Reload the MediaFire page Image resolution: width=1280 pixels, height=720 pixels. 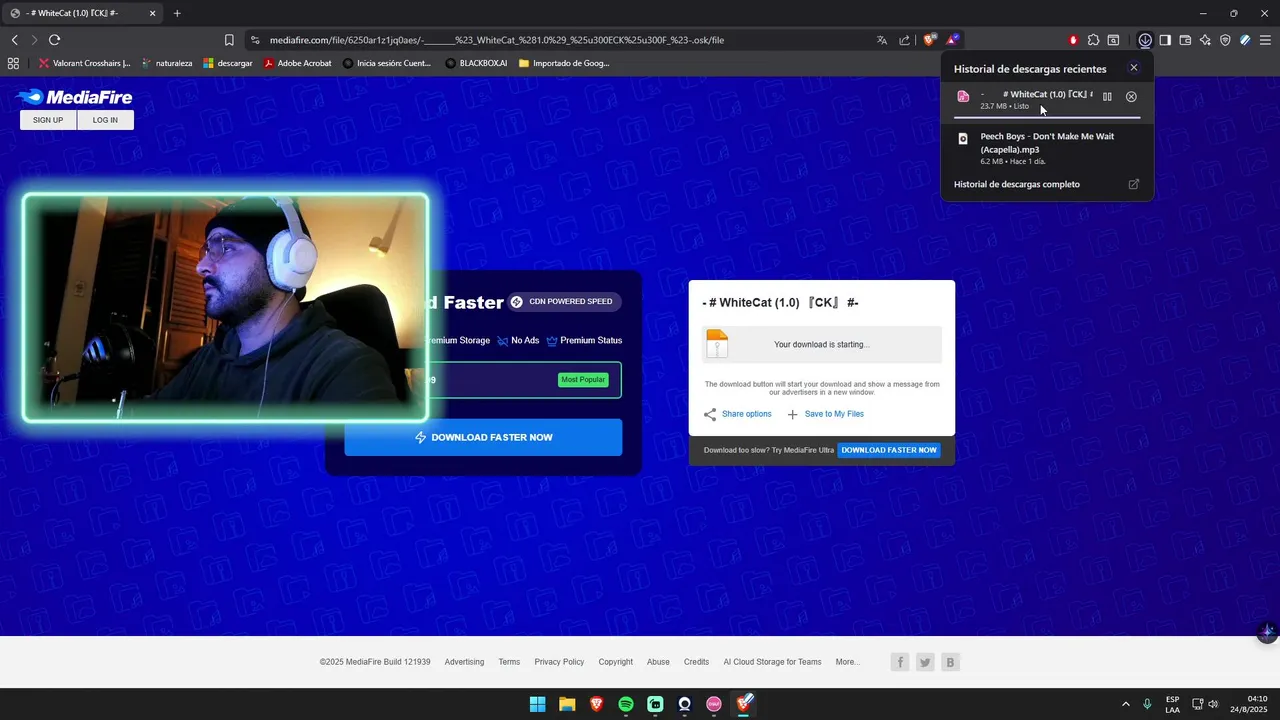pyautogui.click(x=54, y=40)
